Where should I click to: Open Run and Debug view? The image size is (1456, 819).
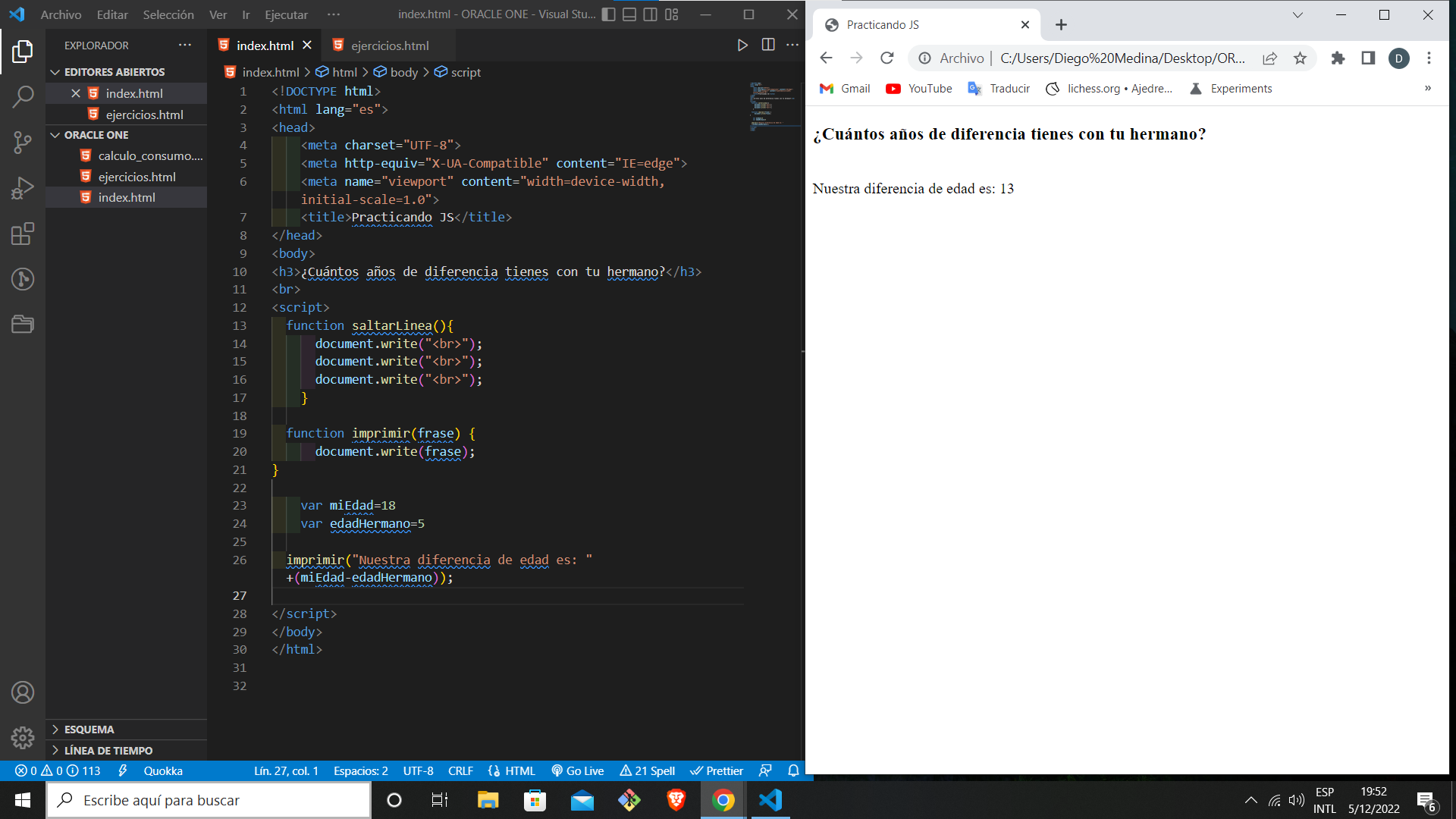pos(23,188)
